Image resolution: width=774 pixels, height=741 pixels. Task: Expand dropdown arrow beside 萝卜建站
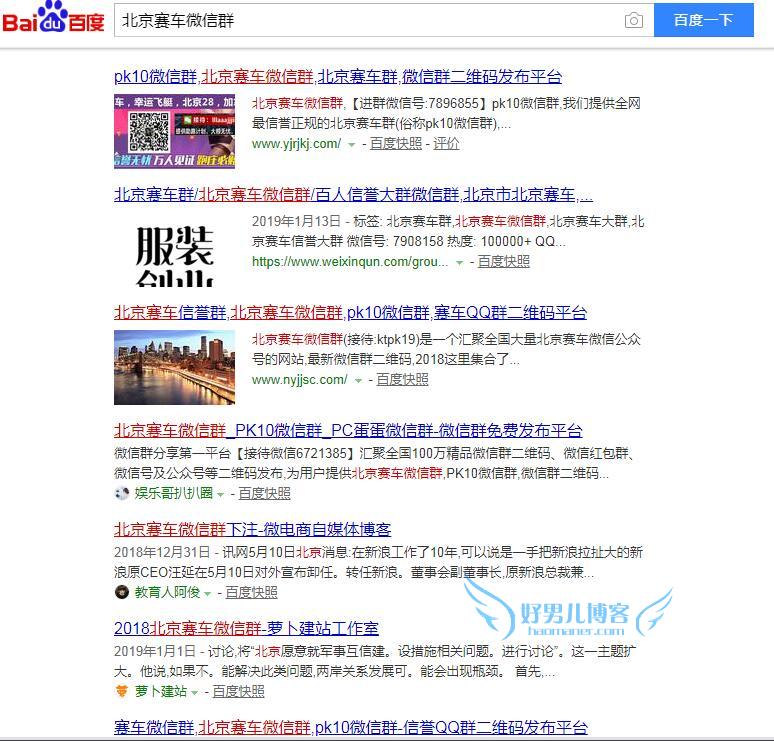coord(194,692)
